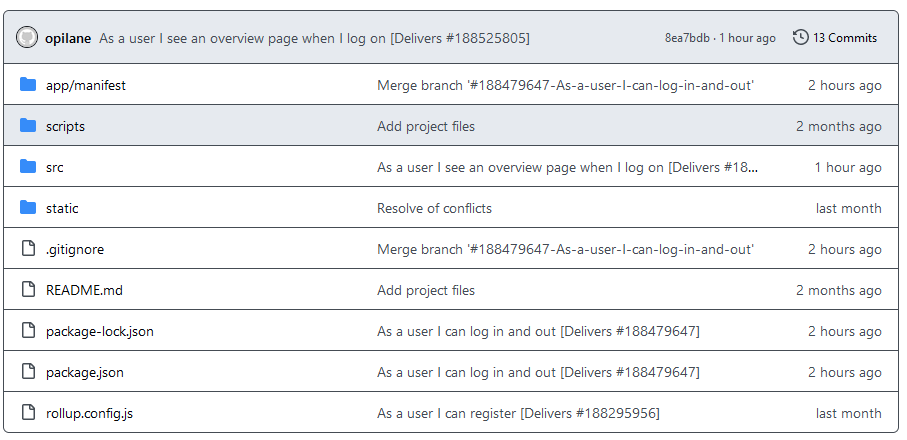Click the opilane user avatar
907x440 pixels.
point(27,38)
